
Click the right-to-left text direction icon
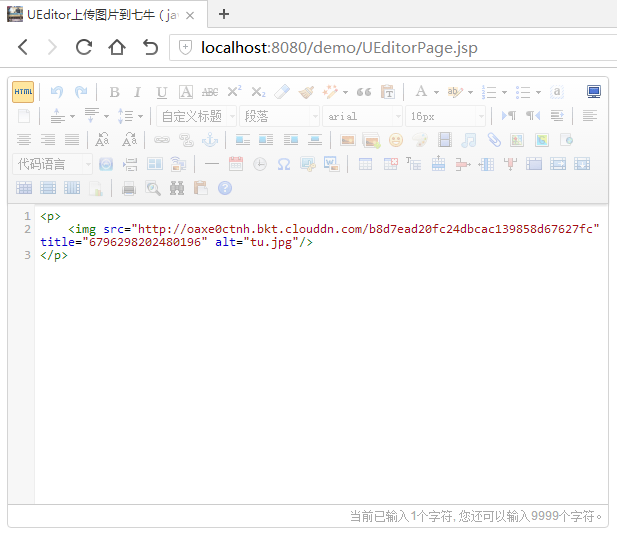[x=533, y=116]
